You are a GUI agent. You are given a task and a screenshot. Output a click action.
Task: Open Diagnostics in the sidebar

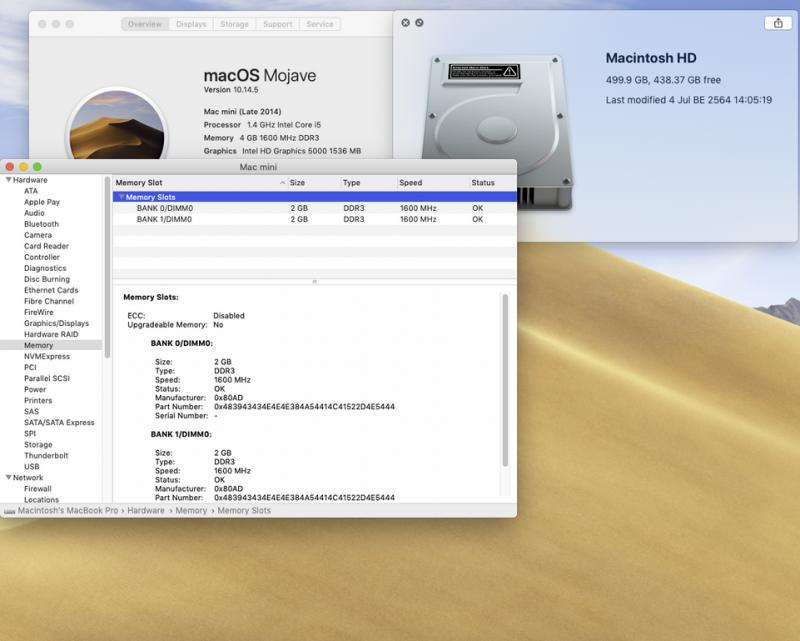(45, 268)
